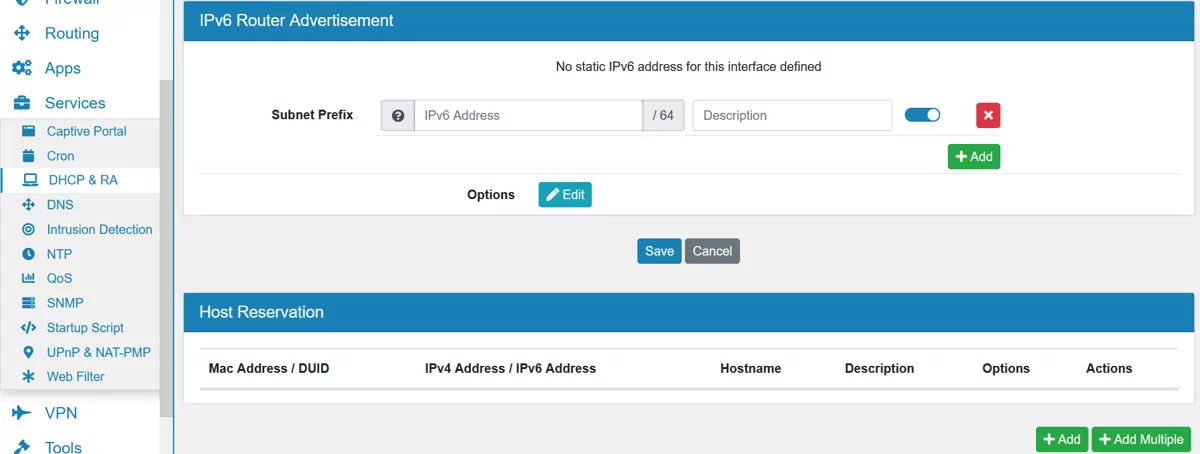1200x454 pixels.
Task: Open the Apps menu
Action: pyautogui.click(x=62, y=68)
